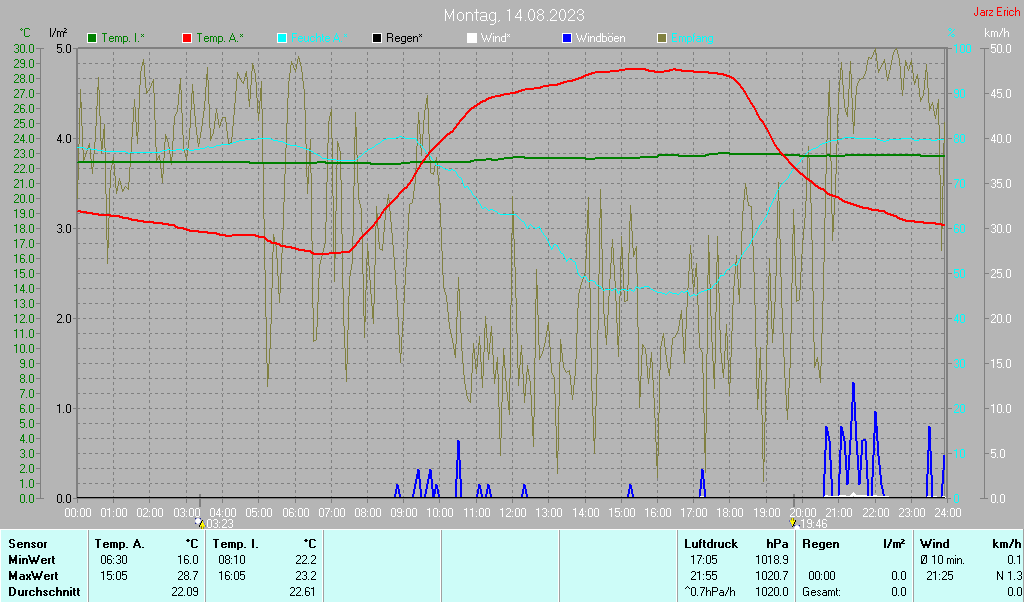Click the '21:25' wind gust time
Screen dimensions: 1024x602
click(940, 577)
